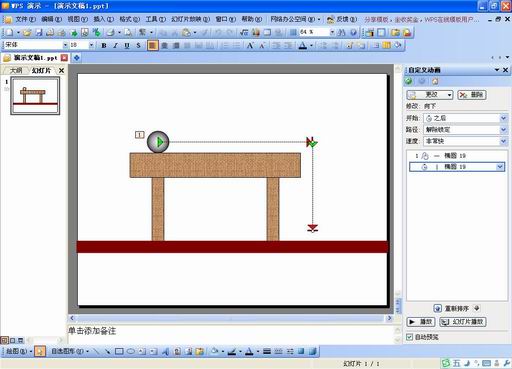The width and height of the screenshot is (512, 369).
Task: Toggle italic formatting
Action: coord(115,45)
